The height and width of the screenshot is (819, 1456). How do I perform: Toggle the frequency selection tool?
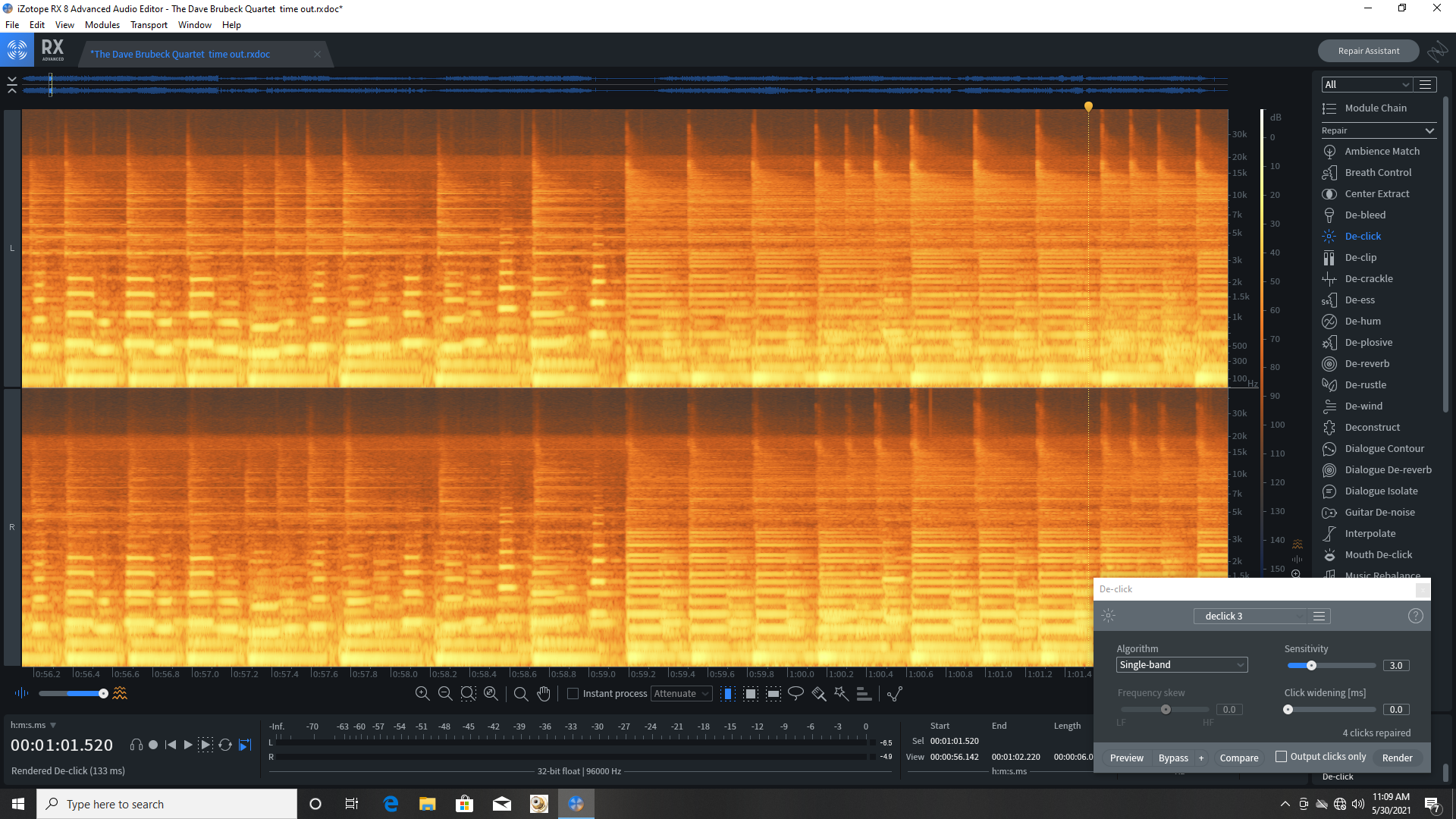773,693
